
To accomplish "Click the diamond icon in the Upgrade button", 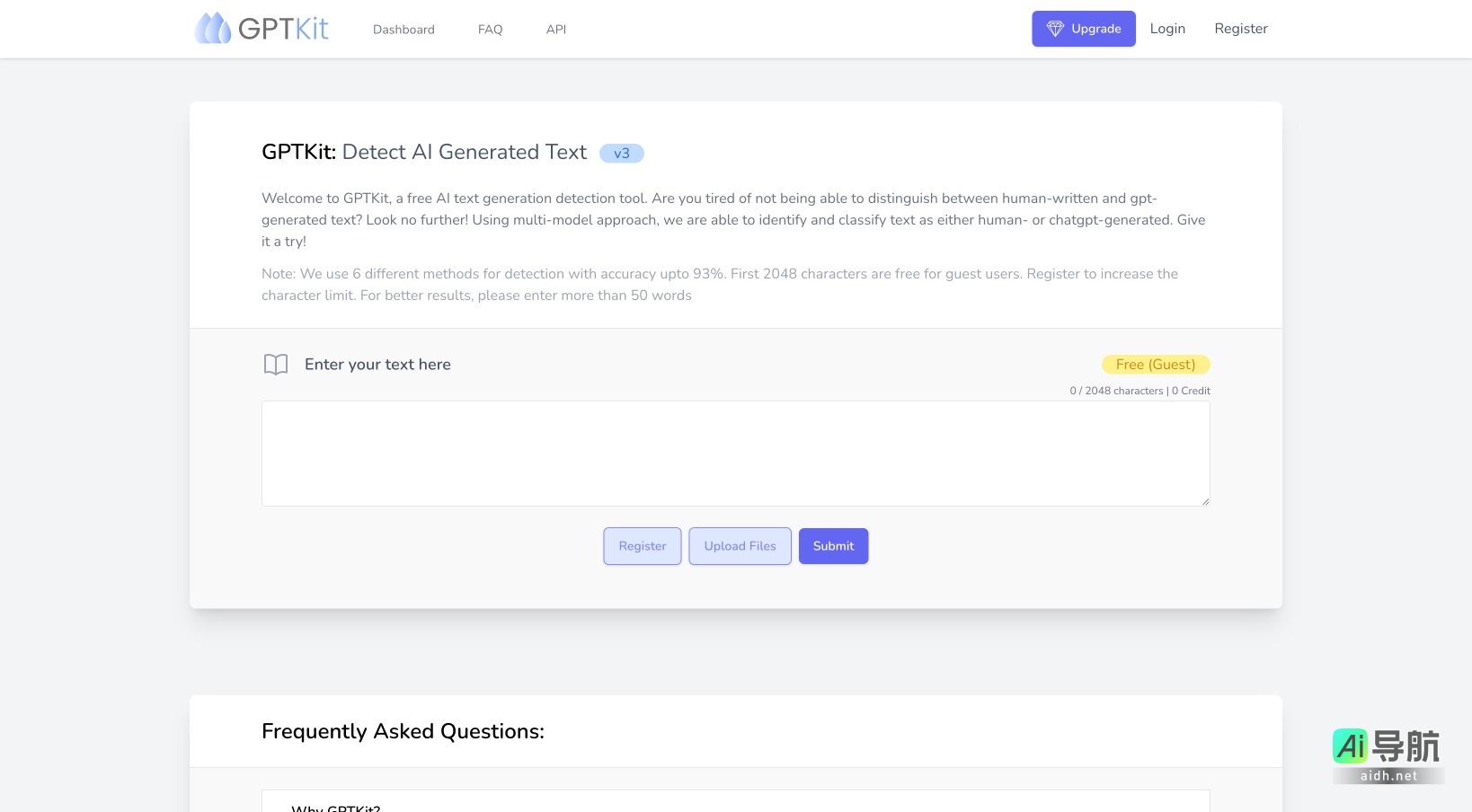I will pos(1055,29).
